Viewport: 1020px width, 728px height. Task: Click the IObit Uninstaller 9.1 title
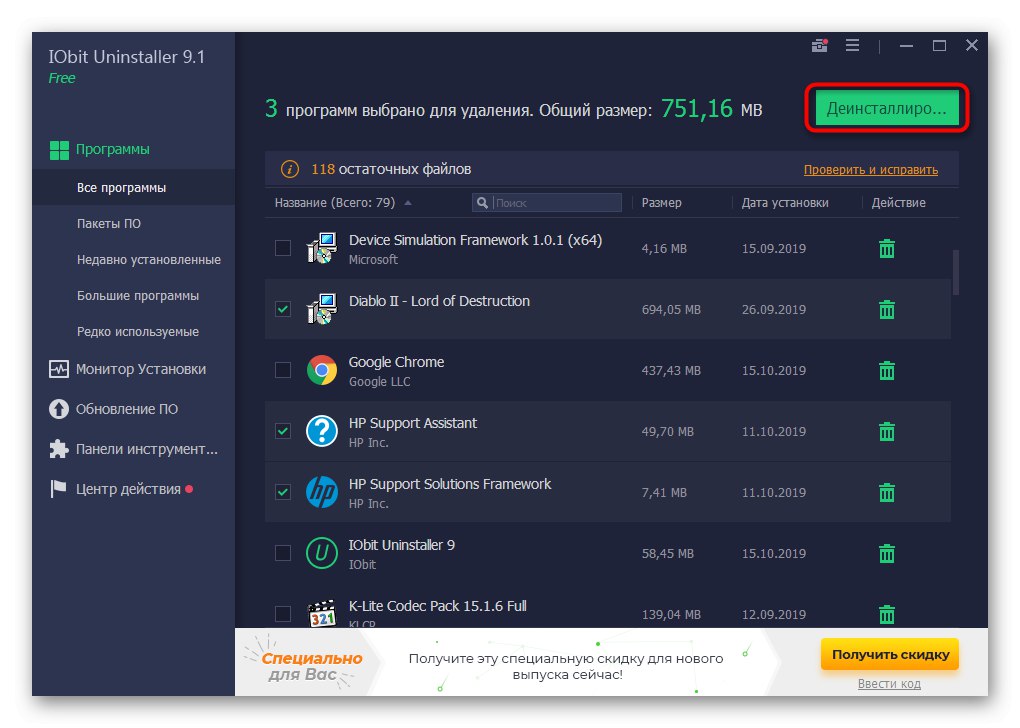(126, 57)
